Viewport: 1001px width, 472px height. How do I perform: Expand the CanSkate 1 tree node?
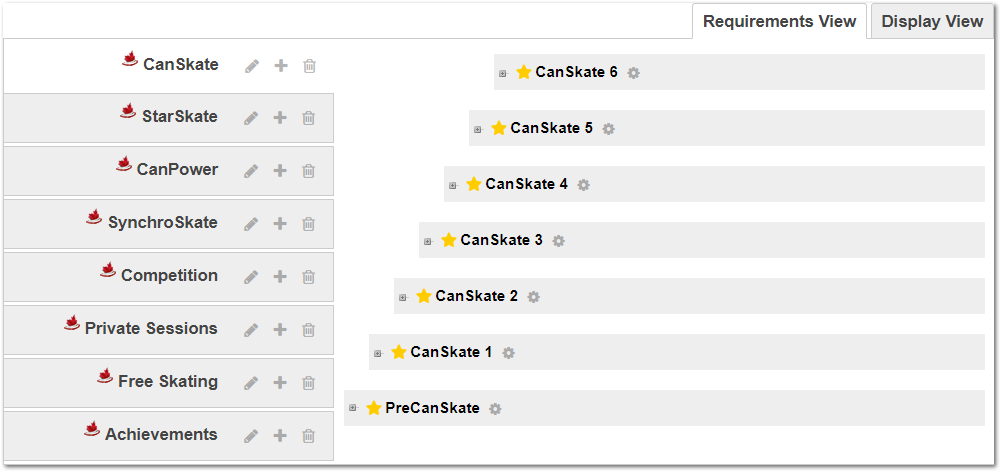pyautogui.click(x=378, y=353)
